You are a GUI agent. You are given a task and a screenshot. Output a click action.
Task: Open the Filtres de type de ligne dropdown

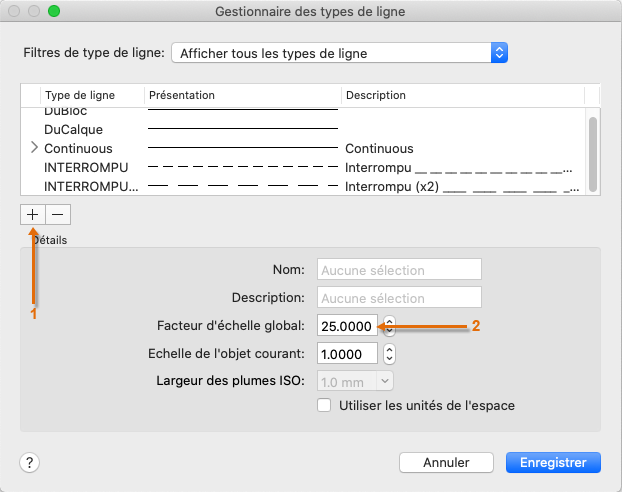(340, 52)
